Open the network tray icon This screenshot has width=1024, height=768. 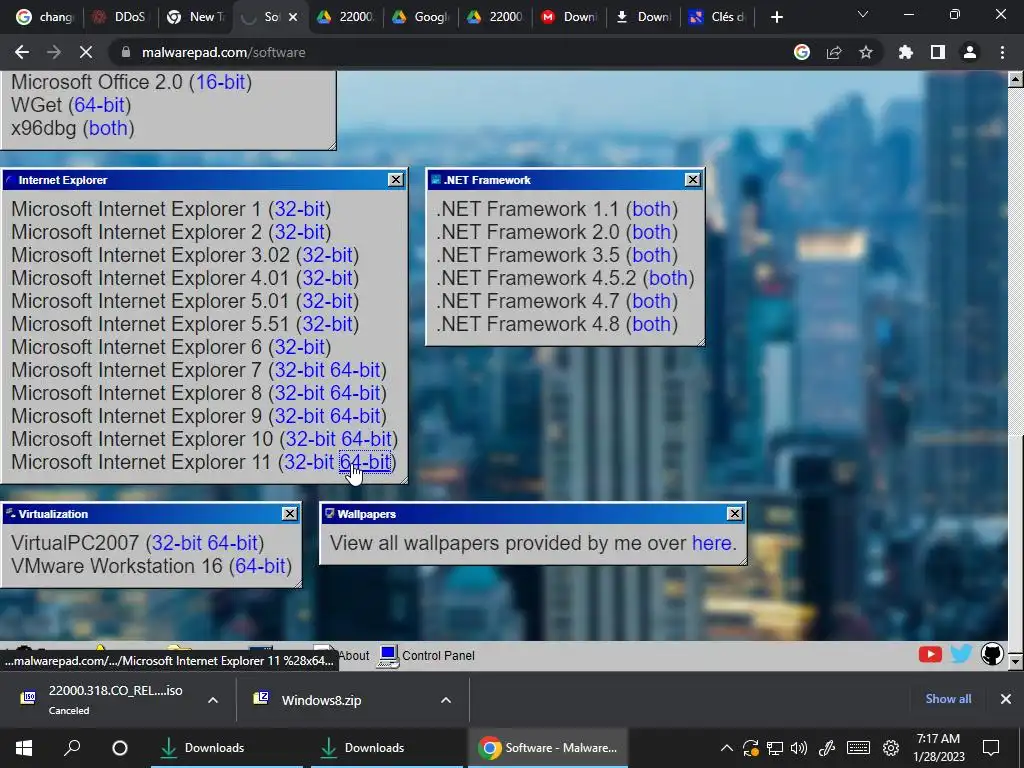tap(775, 748)
